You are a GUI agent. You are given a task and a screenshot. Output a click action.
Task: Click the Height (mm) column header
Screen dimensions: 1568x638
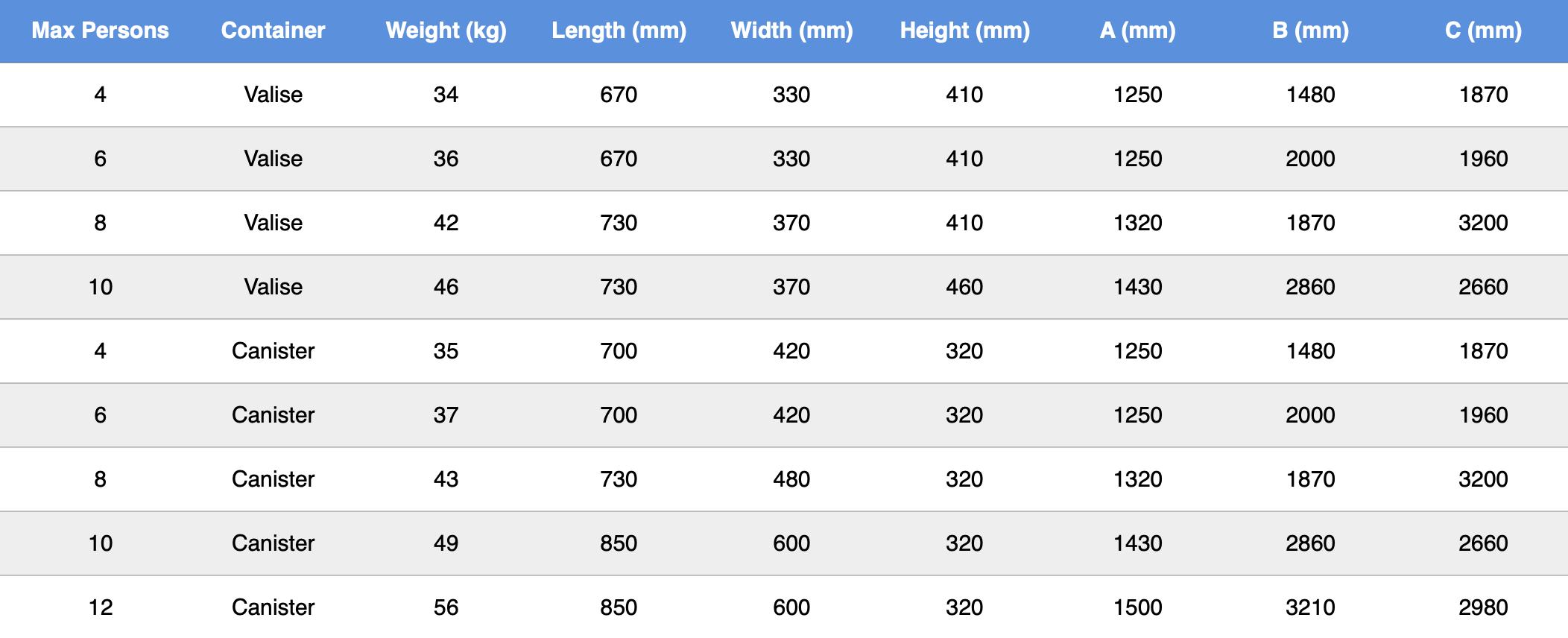tap(964, 31)
